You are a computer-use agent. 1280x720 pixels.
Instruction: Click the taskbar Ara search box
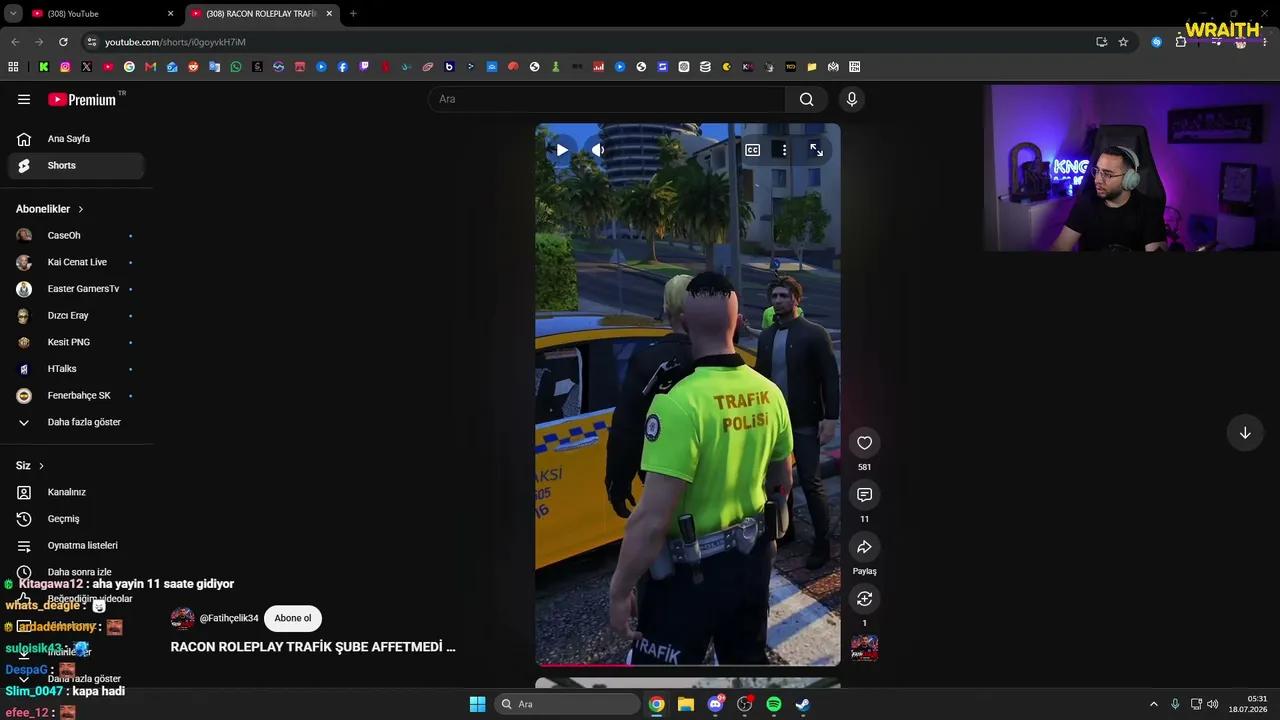(567, 704)
